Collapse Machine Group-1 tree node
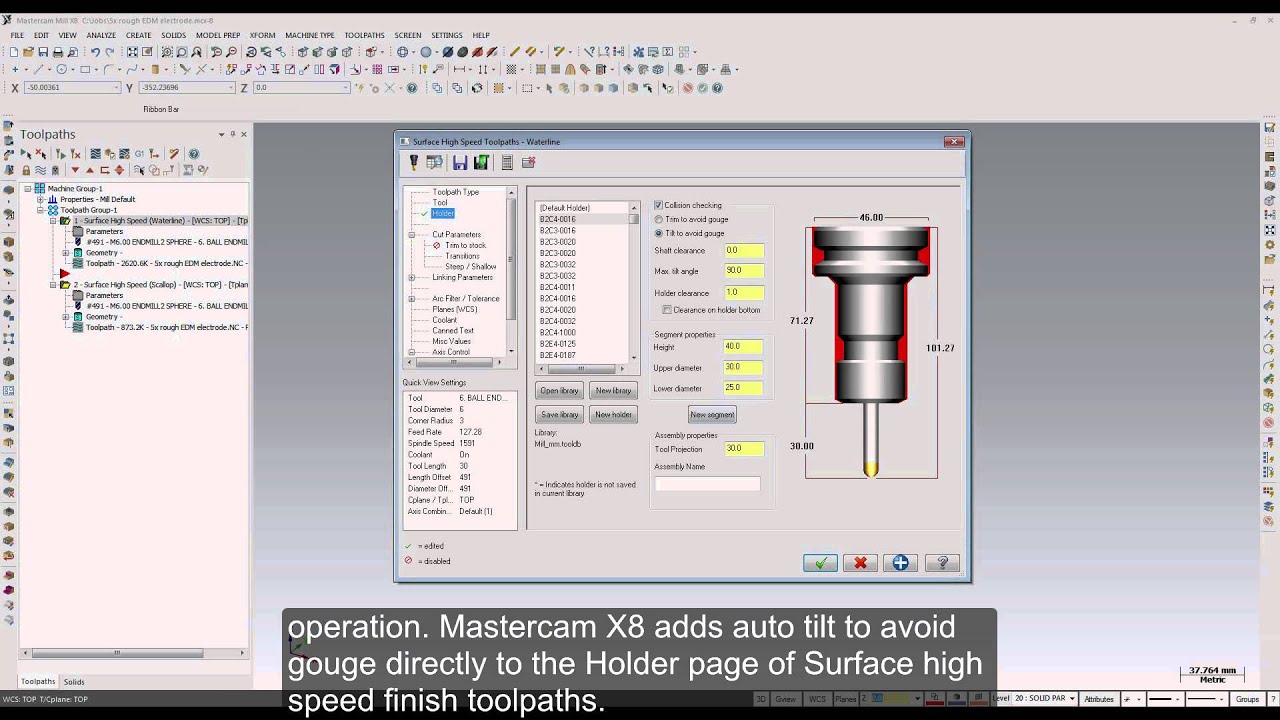 click(x=28, y=188)
